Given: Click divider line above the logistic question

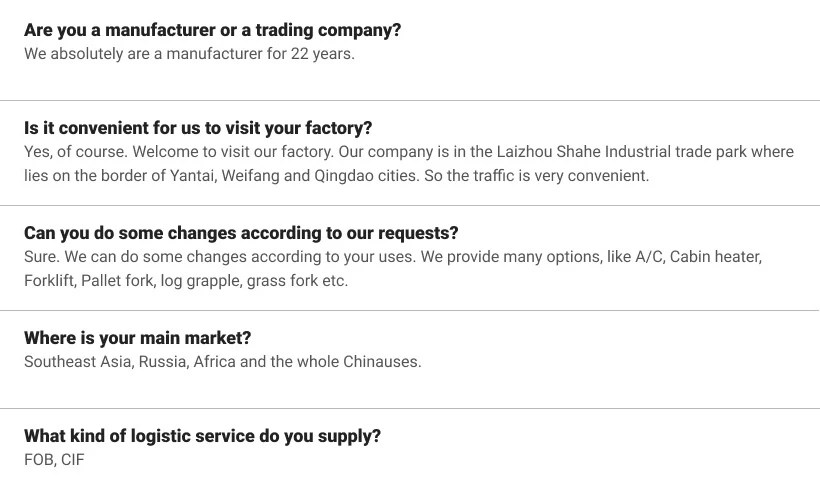Looking at the screenshot, I should tap(410, 408).
